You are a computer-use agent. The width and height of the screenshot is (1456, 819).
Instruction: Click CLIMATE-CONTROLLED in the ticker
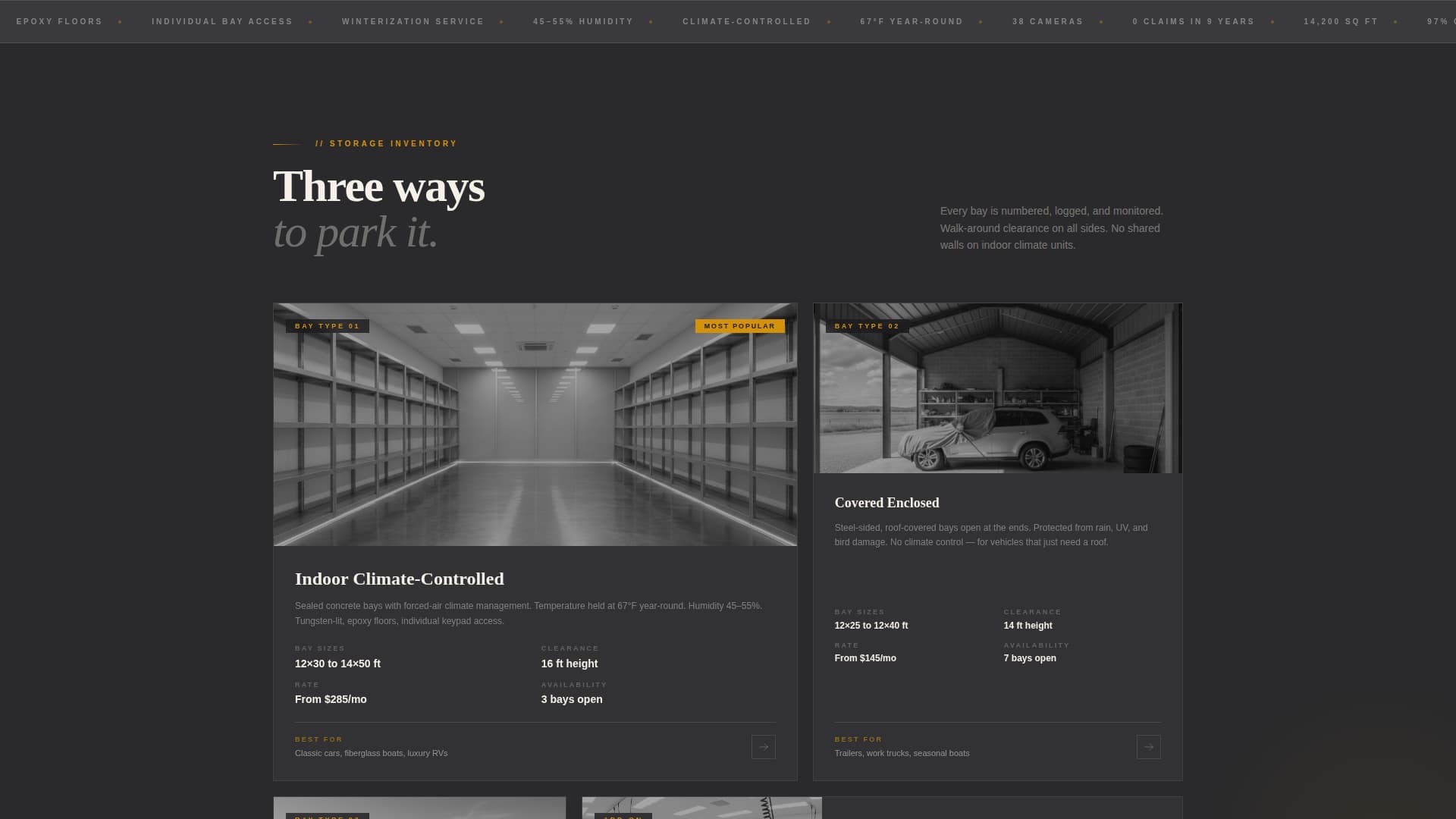point(747,21)
